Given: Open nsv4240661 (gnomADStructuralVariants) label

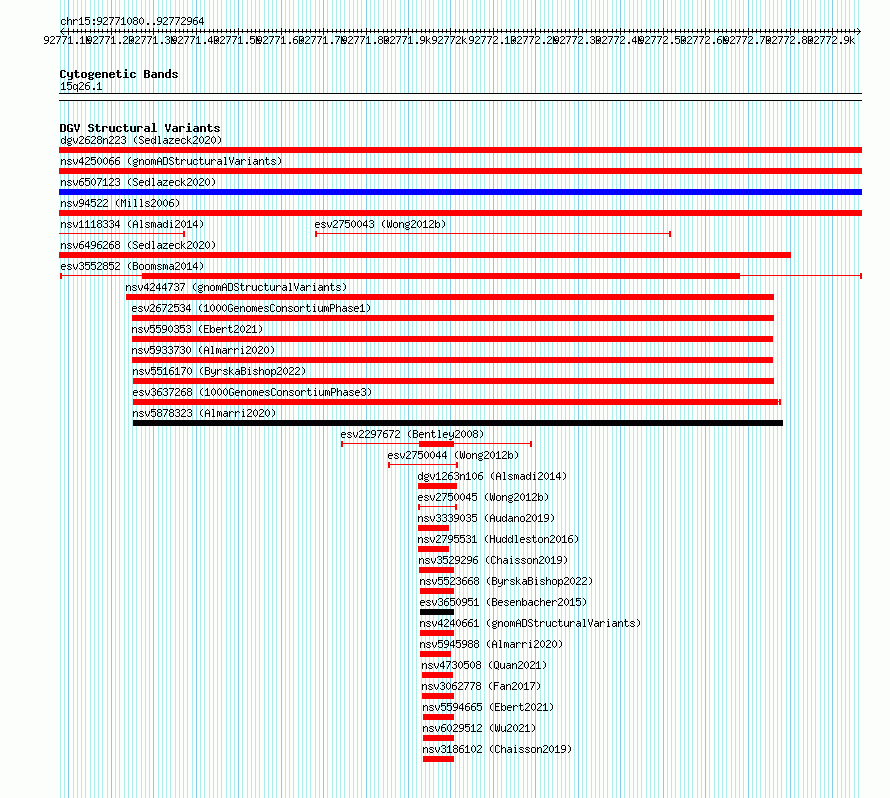Looking at the screenshot, I should click(x=530, y=623).
